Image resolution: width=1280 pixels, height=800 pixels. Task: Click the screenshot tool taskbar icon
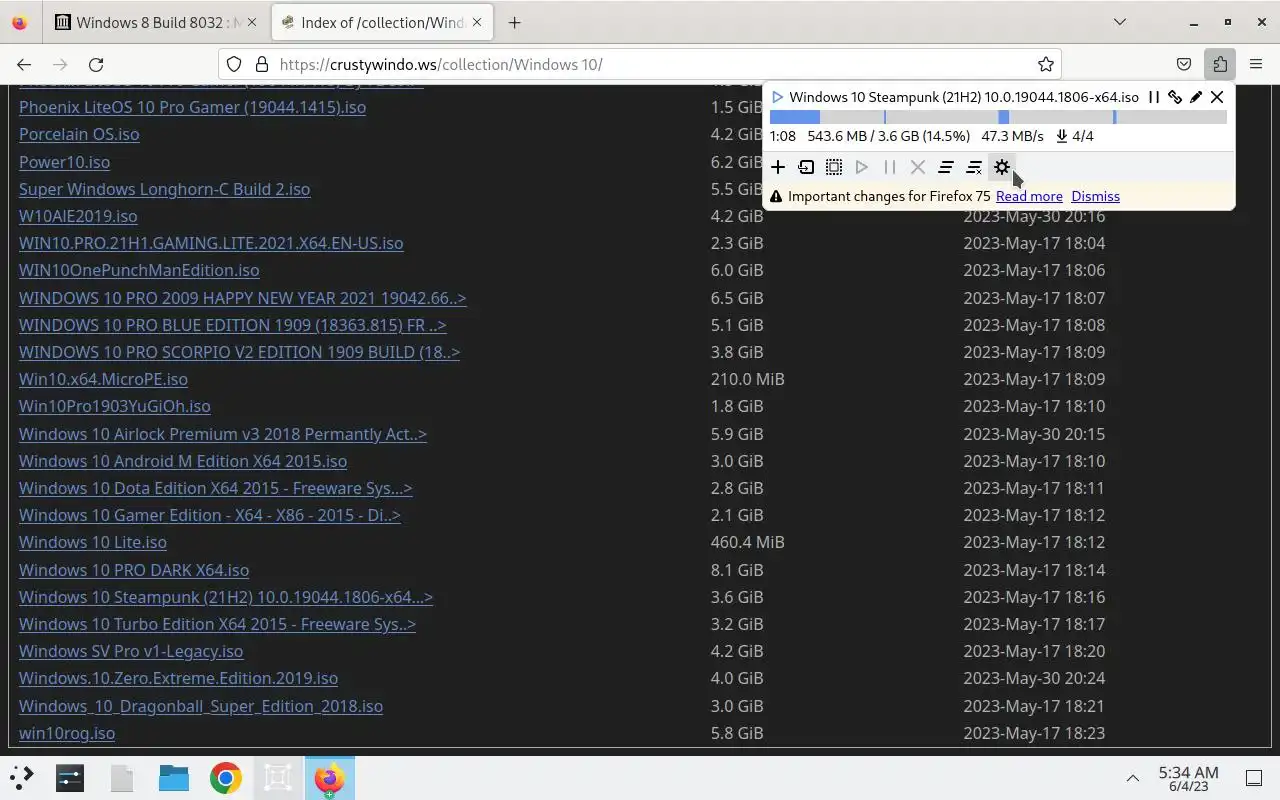coord(278,777)
